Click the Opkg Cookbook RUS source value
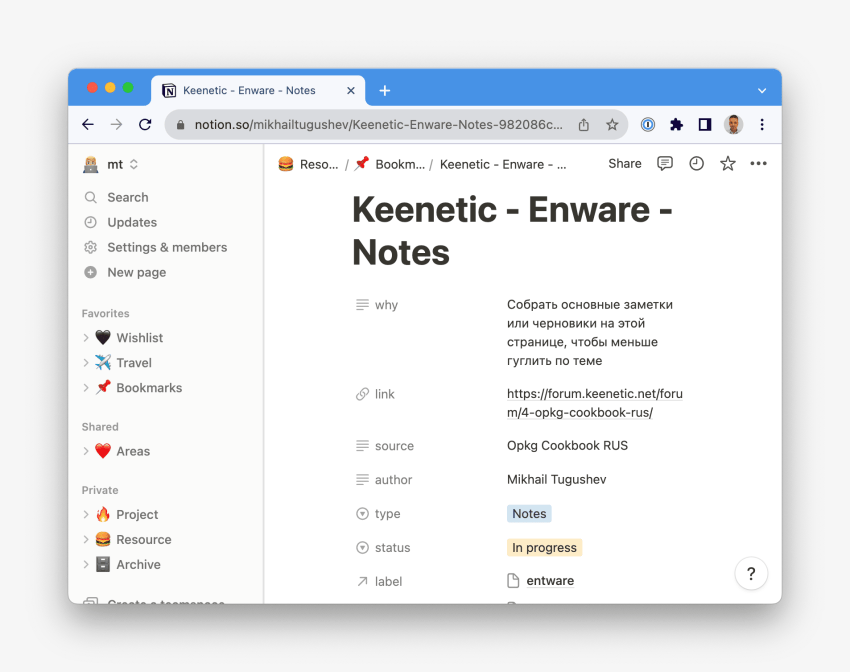 (567, 445)
